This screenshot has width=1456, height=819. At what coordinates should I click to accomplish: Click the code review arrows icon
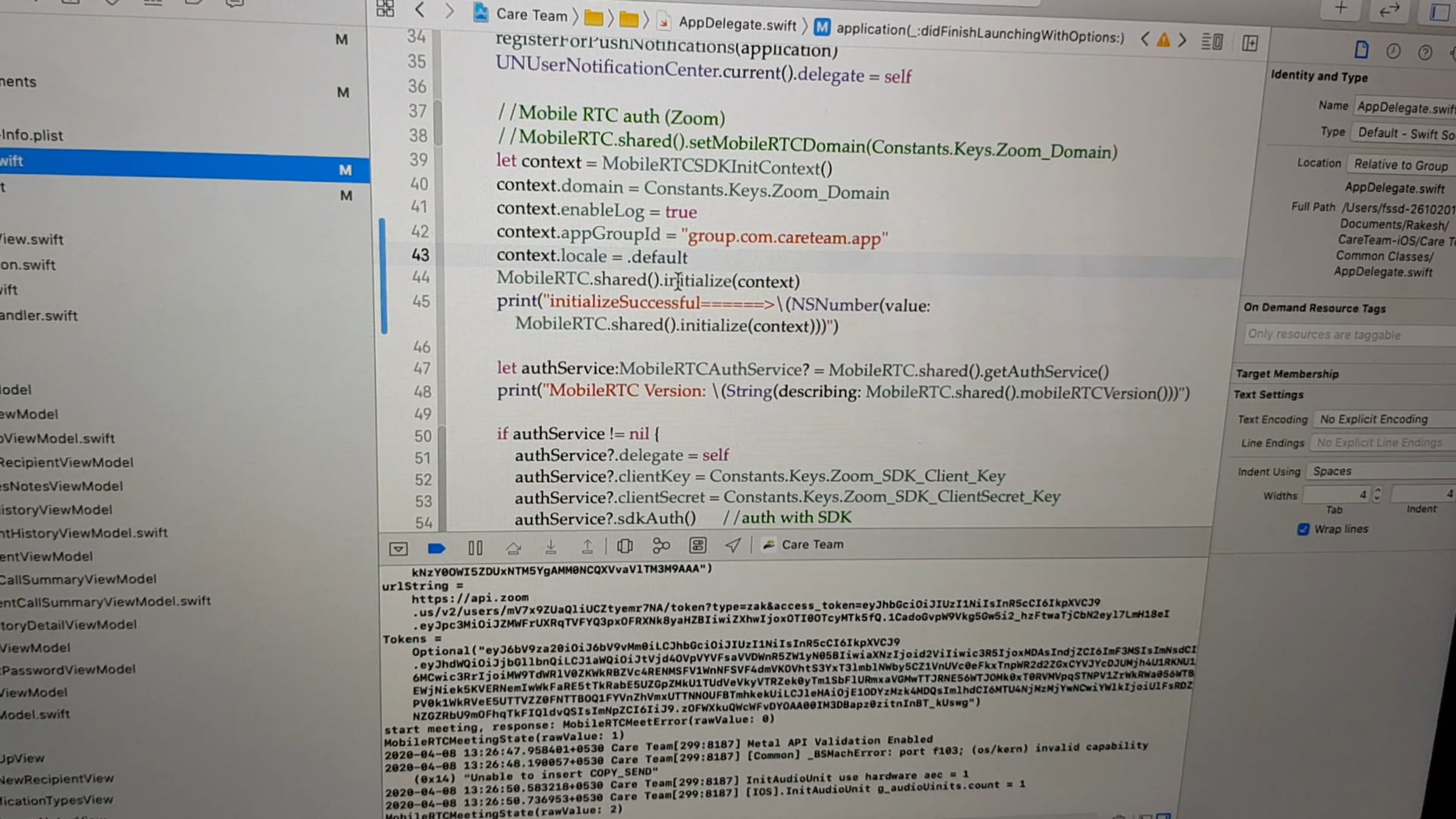(1389, 10)
